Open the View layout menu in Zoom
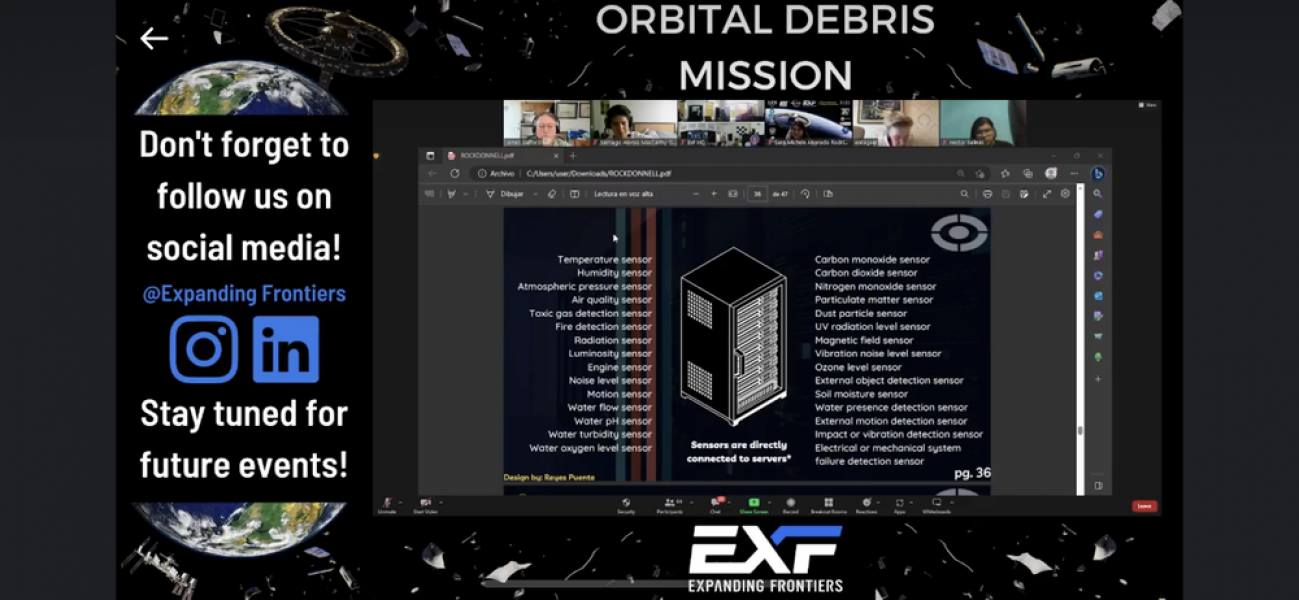Viewport: 1299px width, 600px height. pyautogui.click(x=1148, y=105)
